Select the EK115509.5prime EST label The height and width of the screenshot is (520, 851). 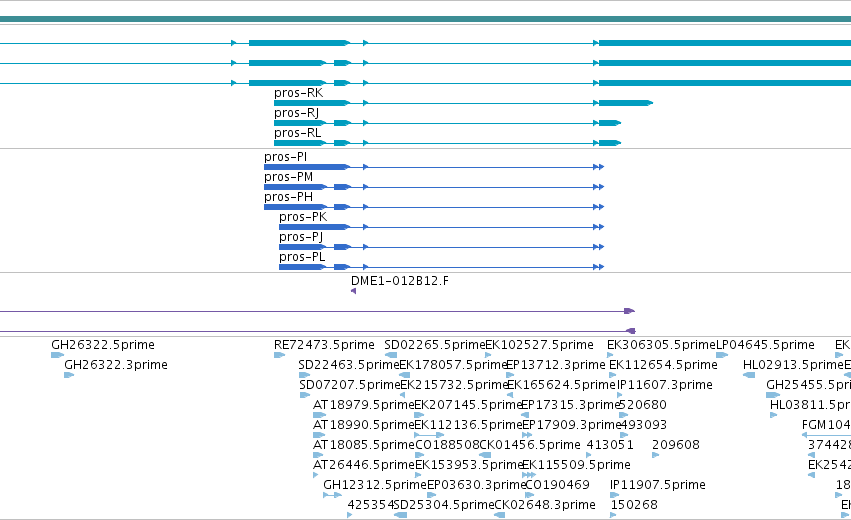576,466
